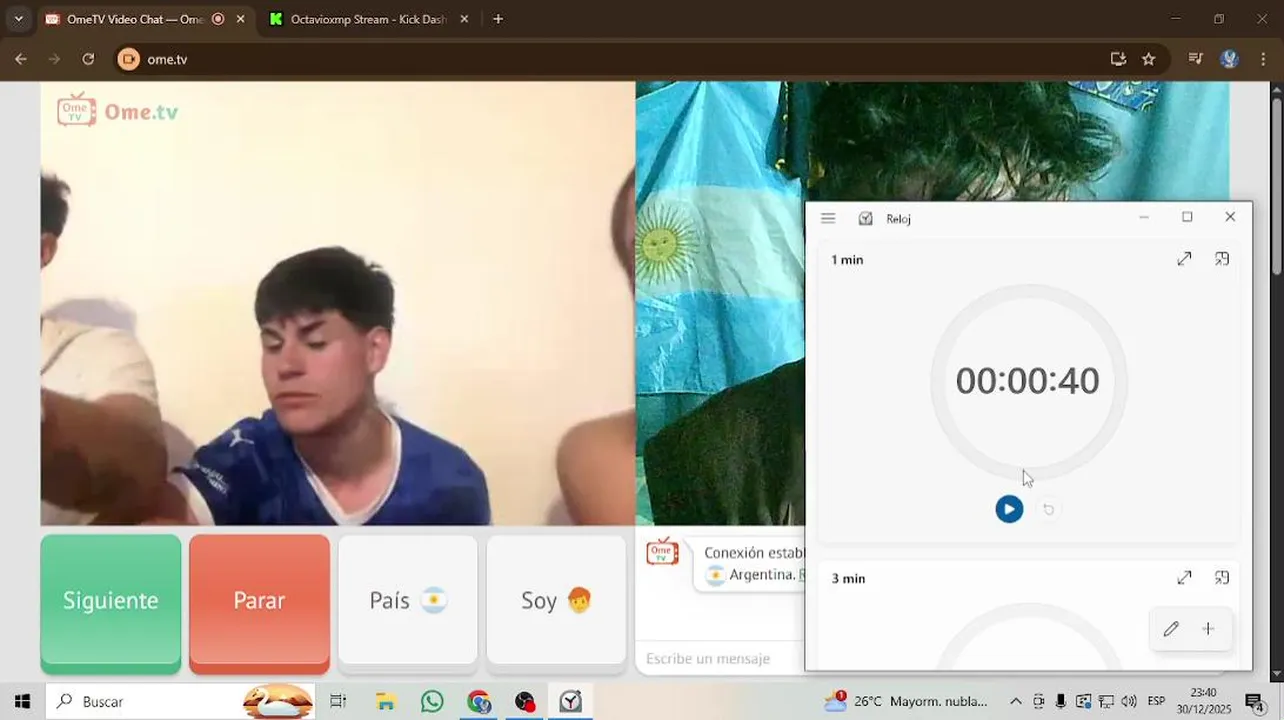The height and width of the screenshot is (720, 1284).
Task: Keep the 1 min timer on top
Action: (1222, 259)
